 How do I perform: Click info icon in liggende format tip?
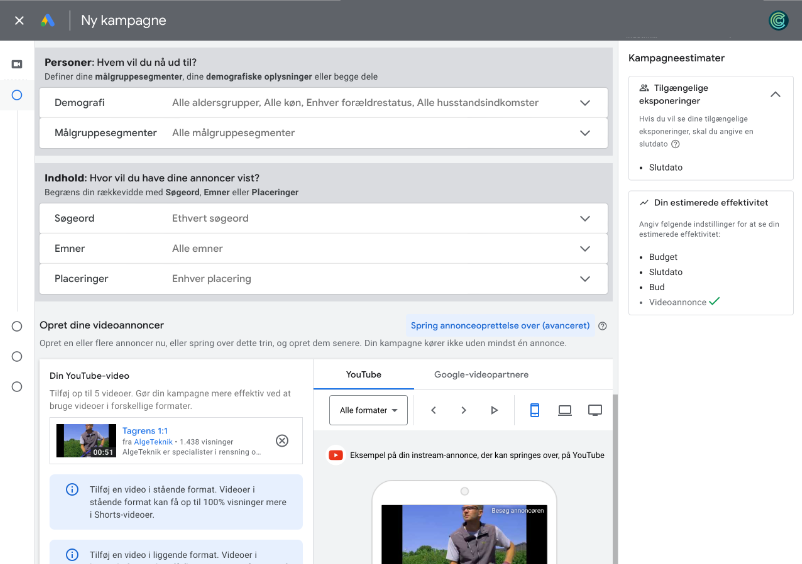tap(72, 555)
